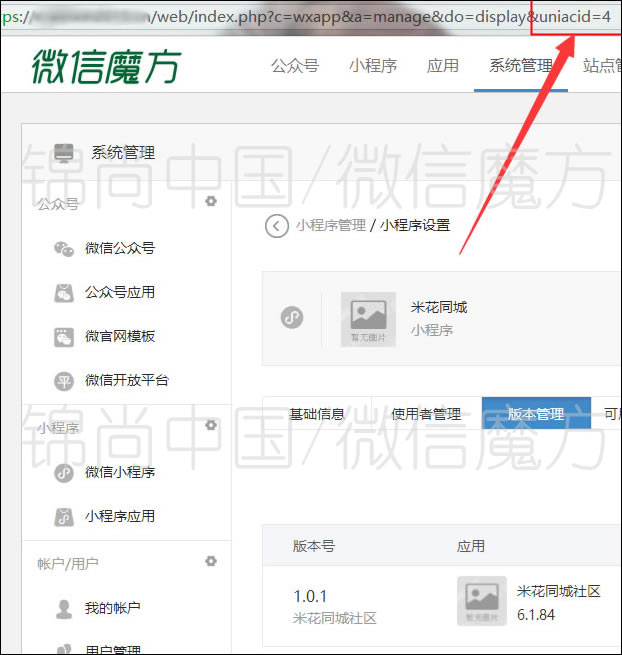Click the 应用 column header
622x655 pixels.
tap(471, 546)
